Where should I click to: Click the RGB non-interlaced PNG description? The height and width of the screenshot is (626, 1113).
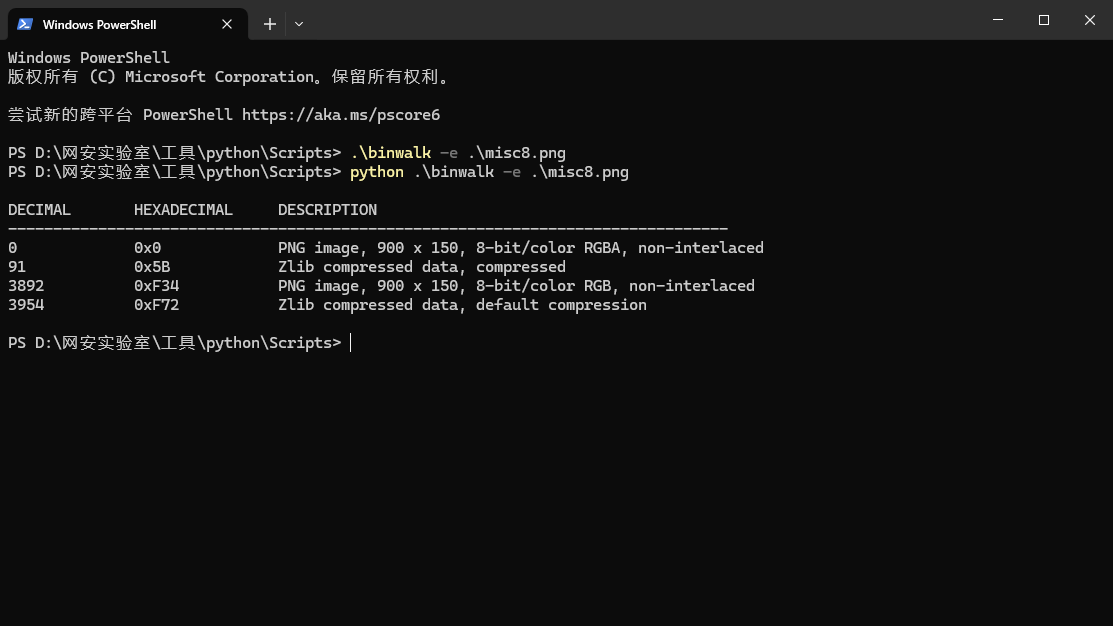click(516, 286)
